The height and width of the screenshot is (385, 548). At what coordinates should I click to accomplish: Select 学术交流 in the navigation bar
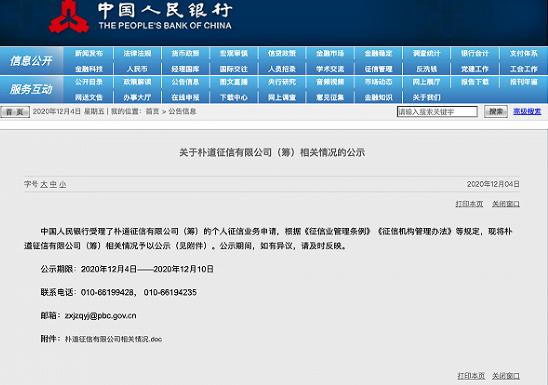(x=330, y=69)
